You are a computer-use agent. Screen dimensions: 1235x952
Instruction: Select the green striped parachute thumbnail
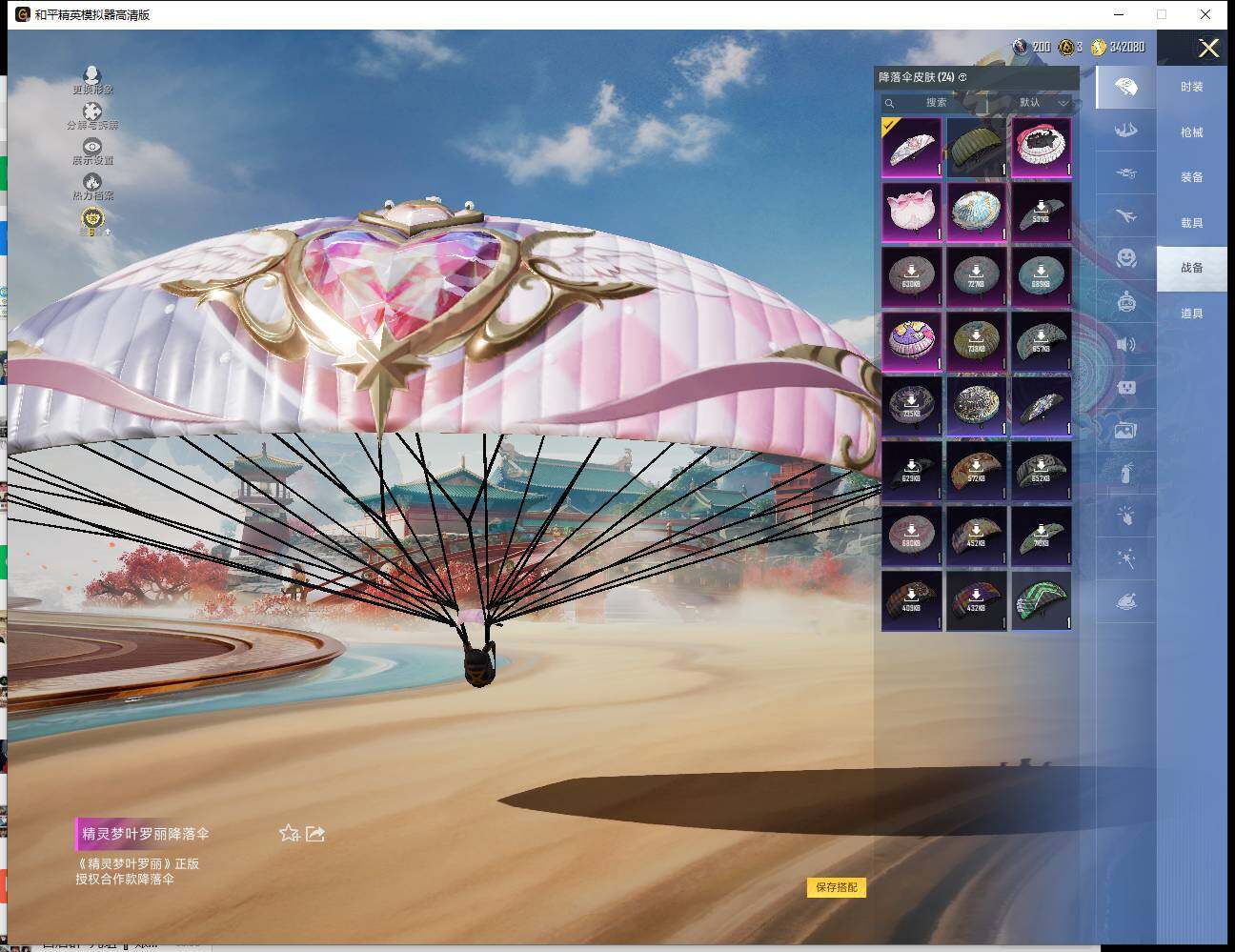click(x=1041, y=600)
